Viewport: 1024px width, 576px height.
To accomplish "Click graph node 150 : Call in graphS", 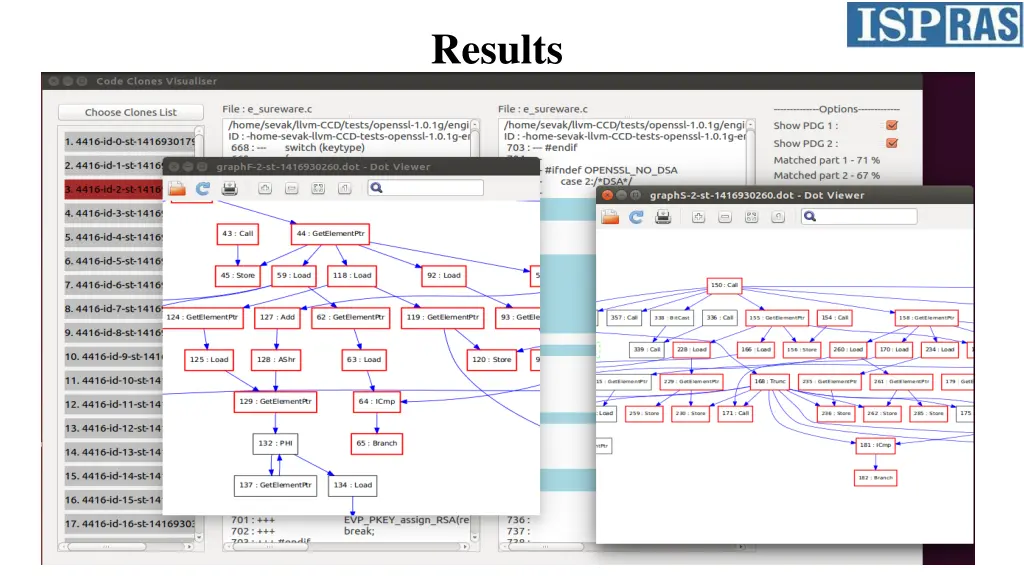I will tap(724, 285).
